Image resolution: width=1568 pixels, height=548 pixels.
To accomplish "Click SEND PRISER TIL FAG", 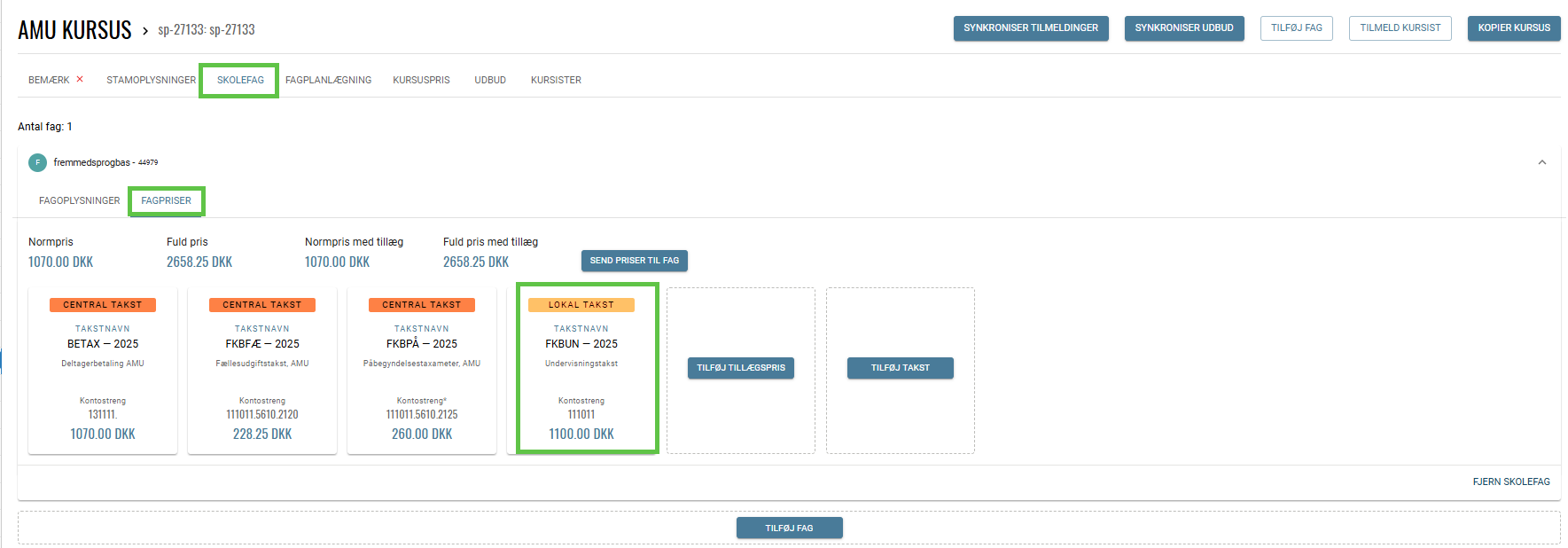I will [634, 261].
